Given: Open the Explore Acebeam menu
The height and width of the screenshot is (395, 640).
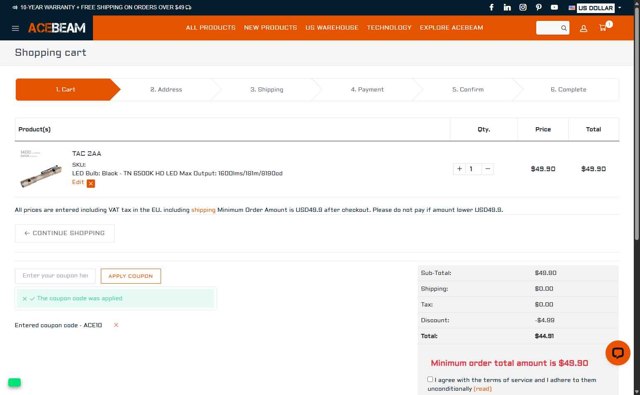Looking at the screenshot, I should 451,27.
